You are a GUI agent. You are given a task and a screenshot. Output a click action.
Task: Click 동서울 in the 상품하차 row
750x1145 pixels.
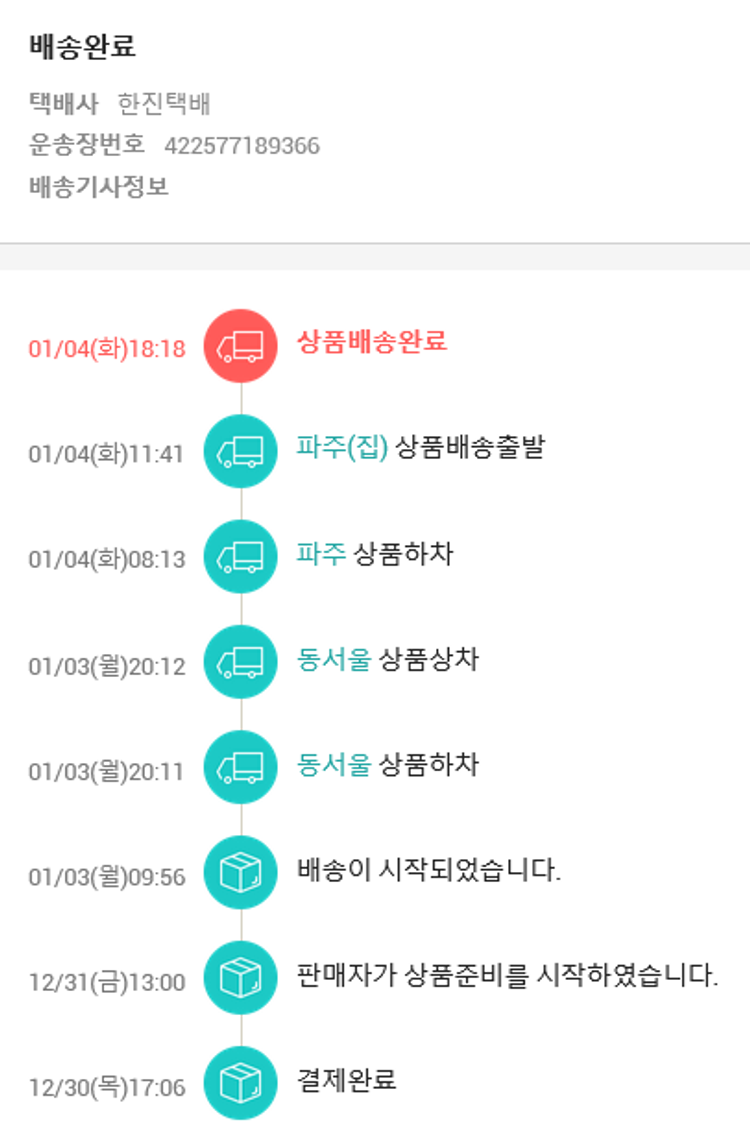[x=334, y=765]
